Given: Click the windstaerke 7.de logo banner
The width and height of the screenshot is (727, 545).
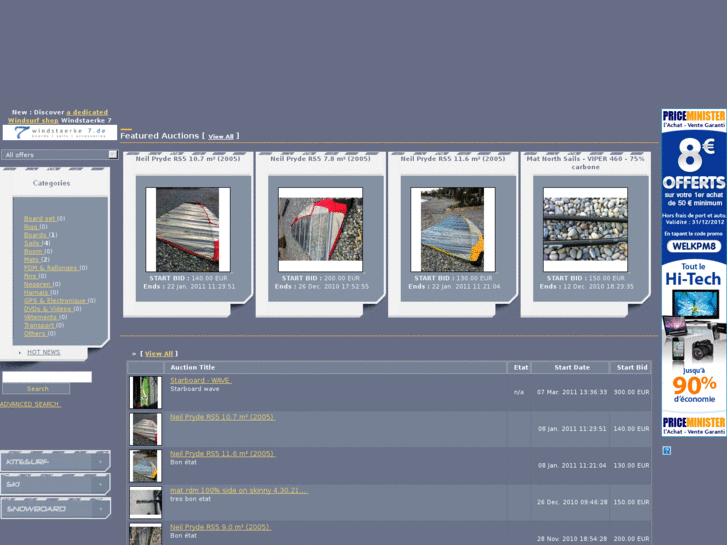Looking at the screenshot, I should pyautogui.click(x=60, y=133).
